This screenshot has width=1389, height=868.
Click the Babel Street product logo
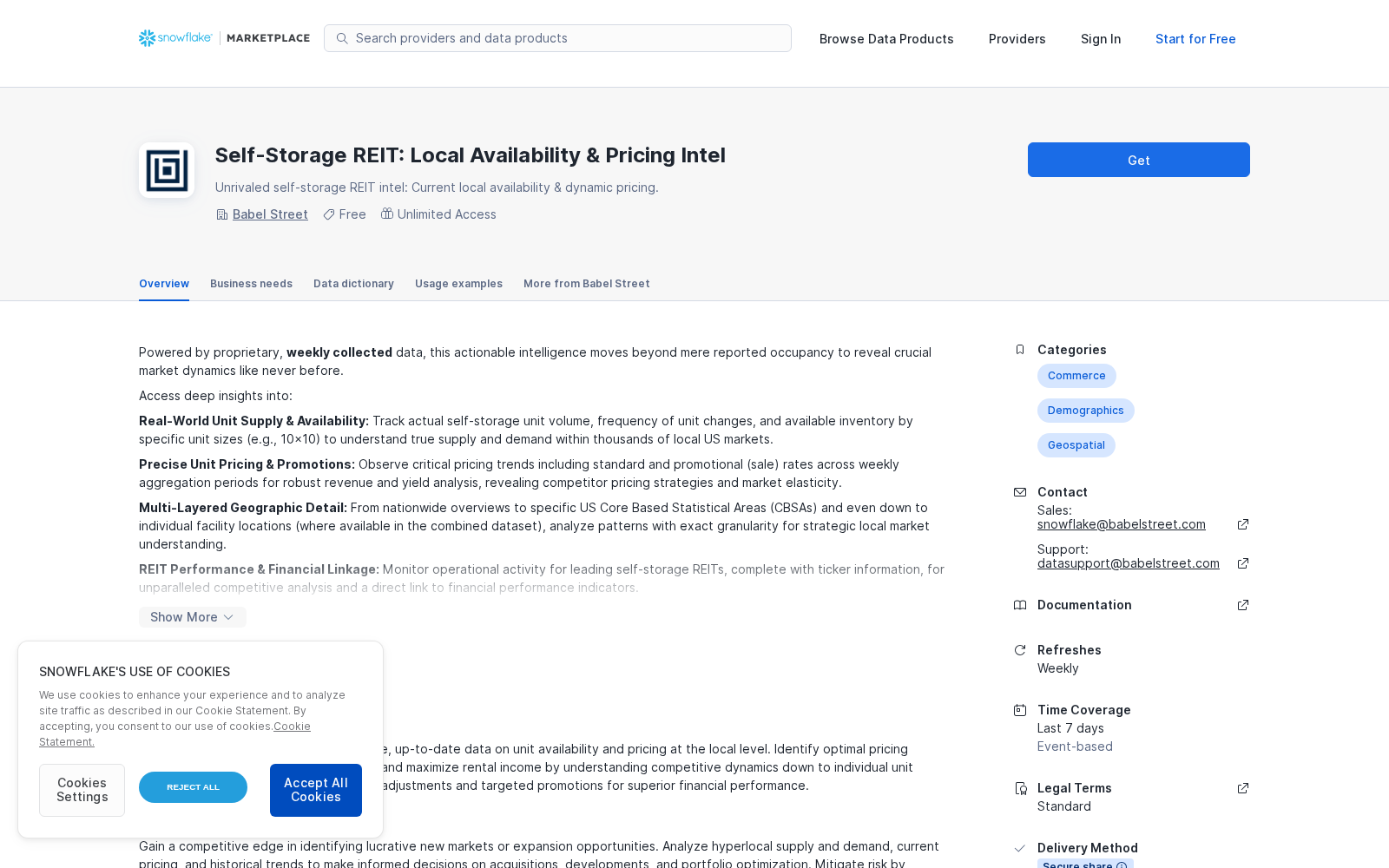point(167,170)
